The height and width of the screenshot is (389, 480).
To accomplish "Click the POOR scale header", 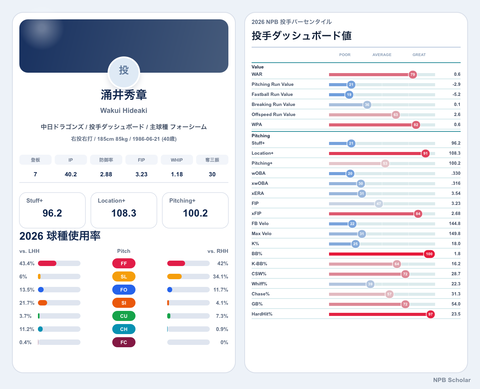I will (x=345, y=55).
